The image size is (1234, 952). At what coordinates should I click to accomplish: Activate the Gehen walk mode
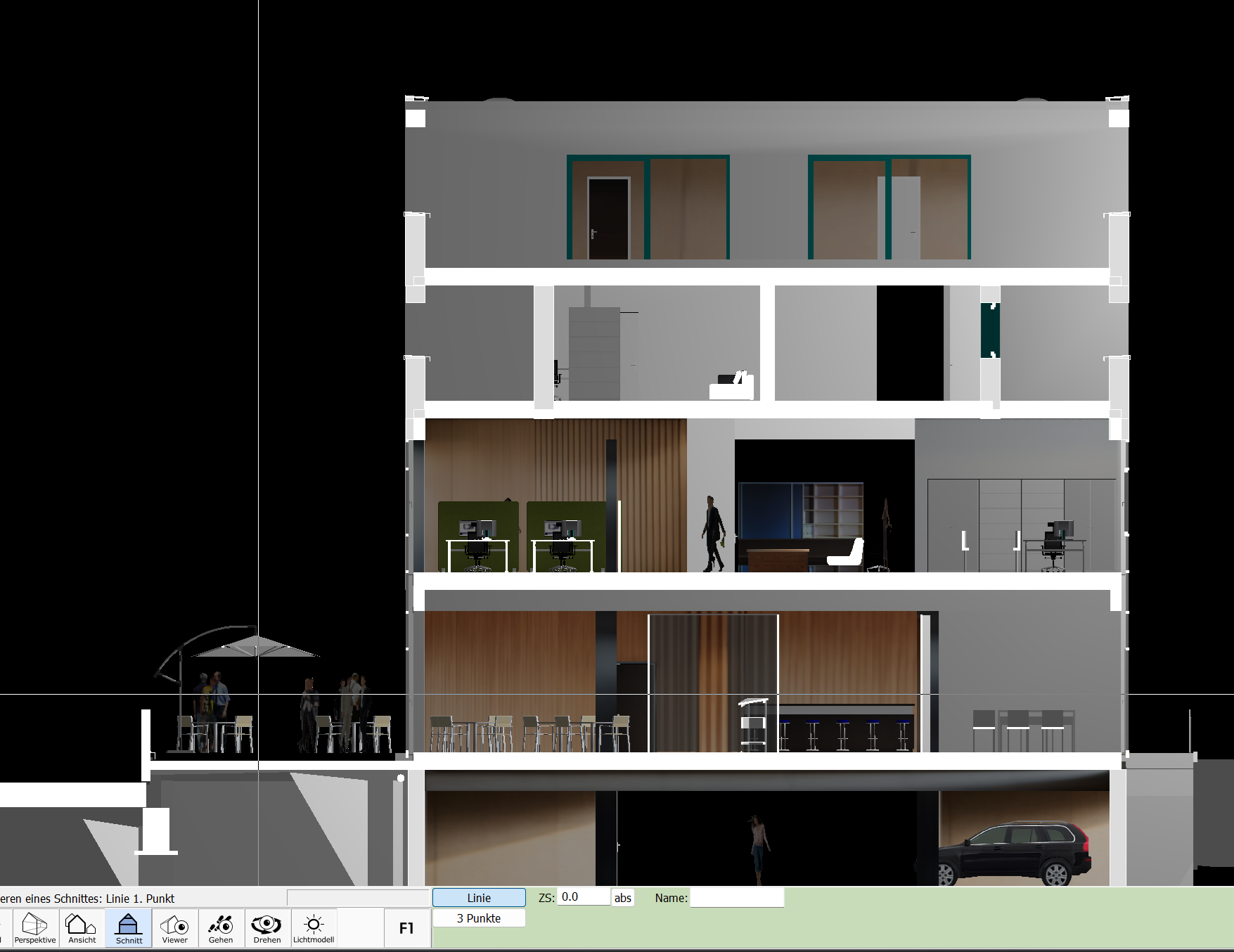[221, 928]
